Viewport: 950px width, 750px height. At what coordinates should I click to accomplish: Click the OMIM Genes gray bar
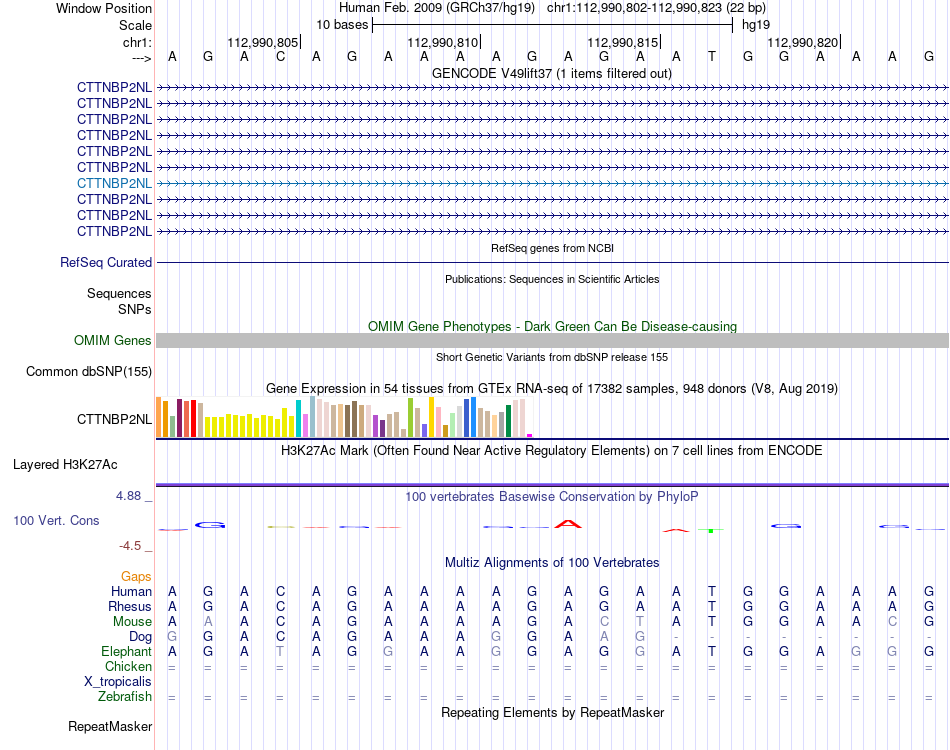[x=552, y=340]
